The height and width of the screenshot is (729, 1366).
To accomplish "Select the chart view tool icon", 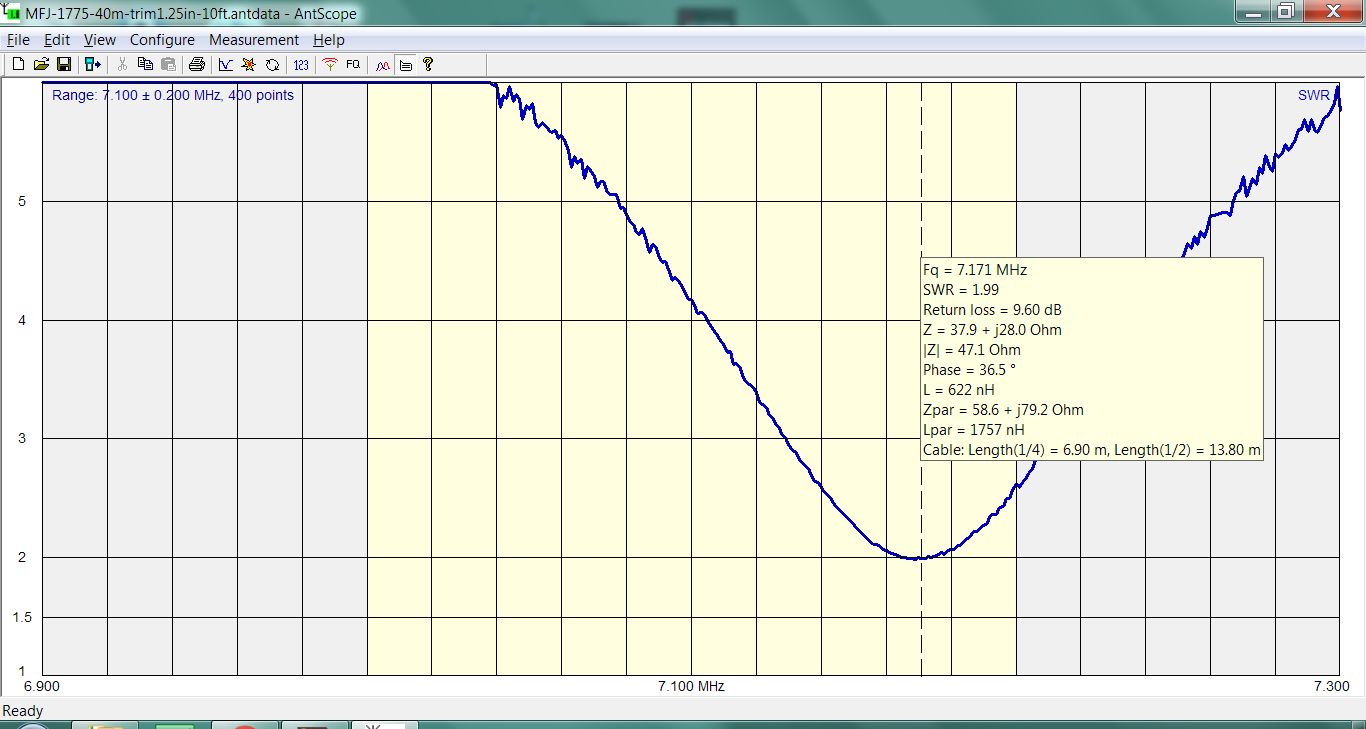I will 225,64.
